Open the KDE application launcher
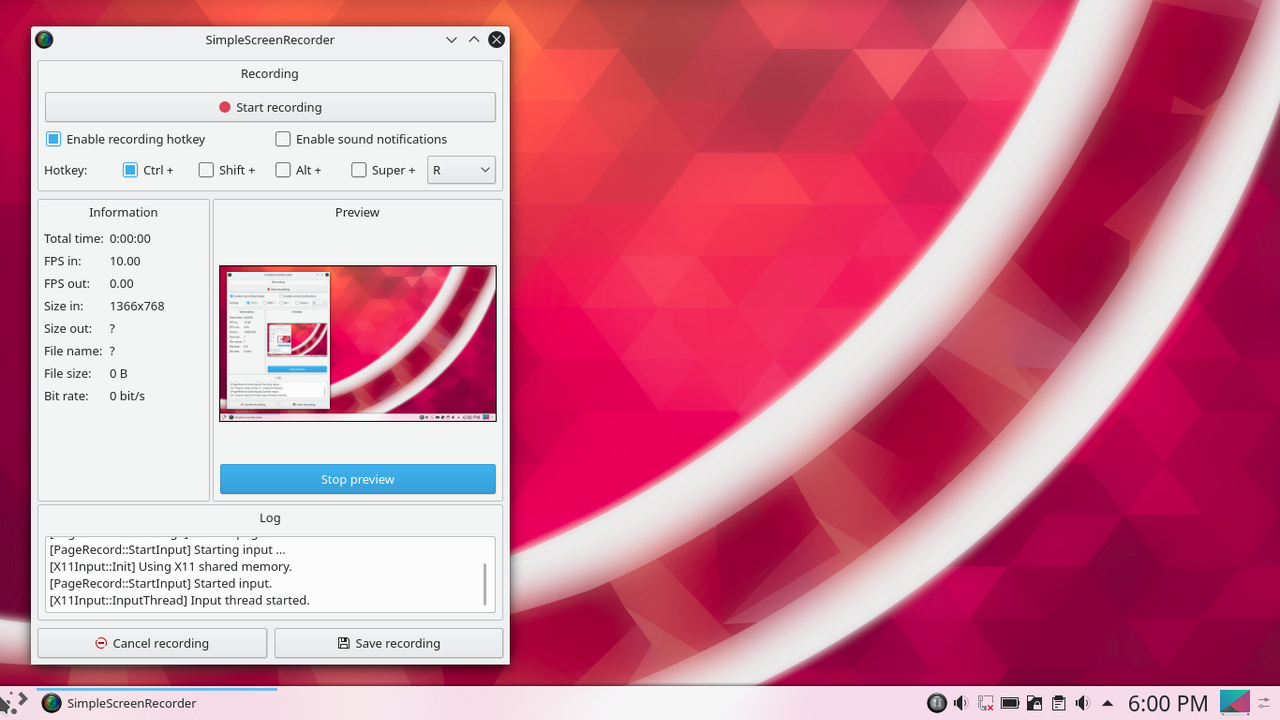 click(14, 703)
